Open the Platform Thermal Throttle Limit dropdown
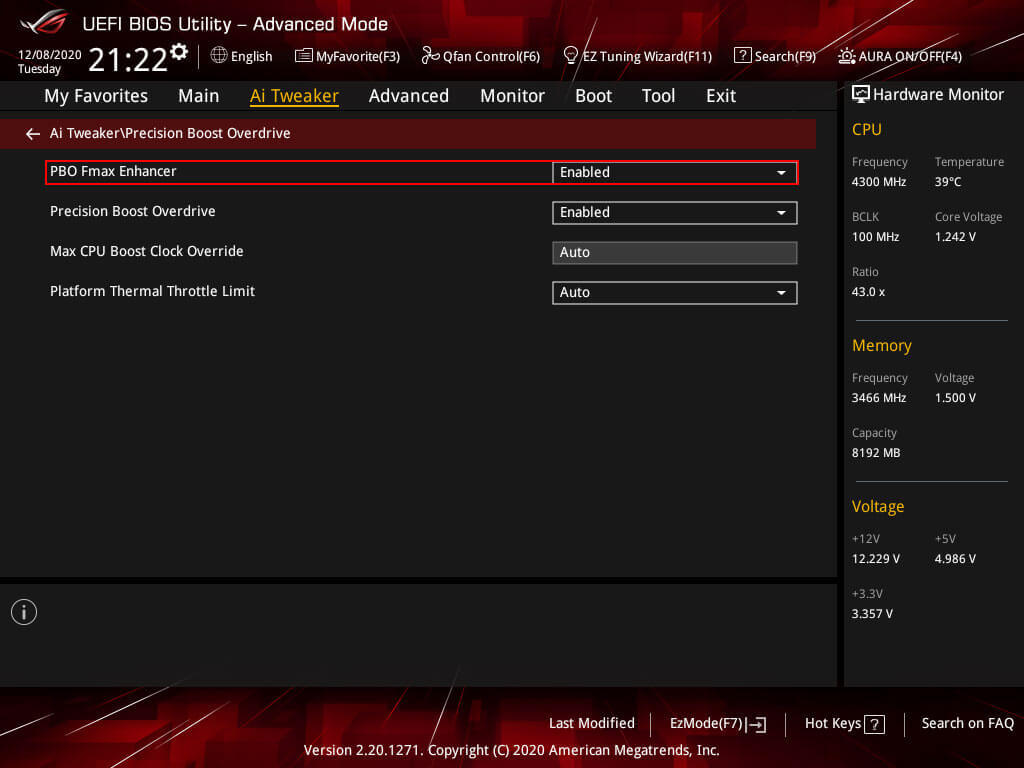Viewport: 1024px width, 768px height. click(675, 293)
